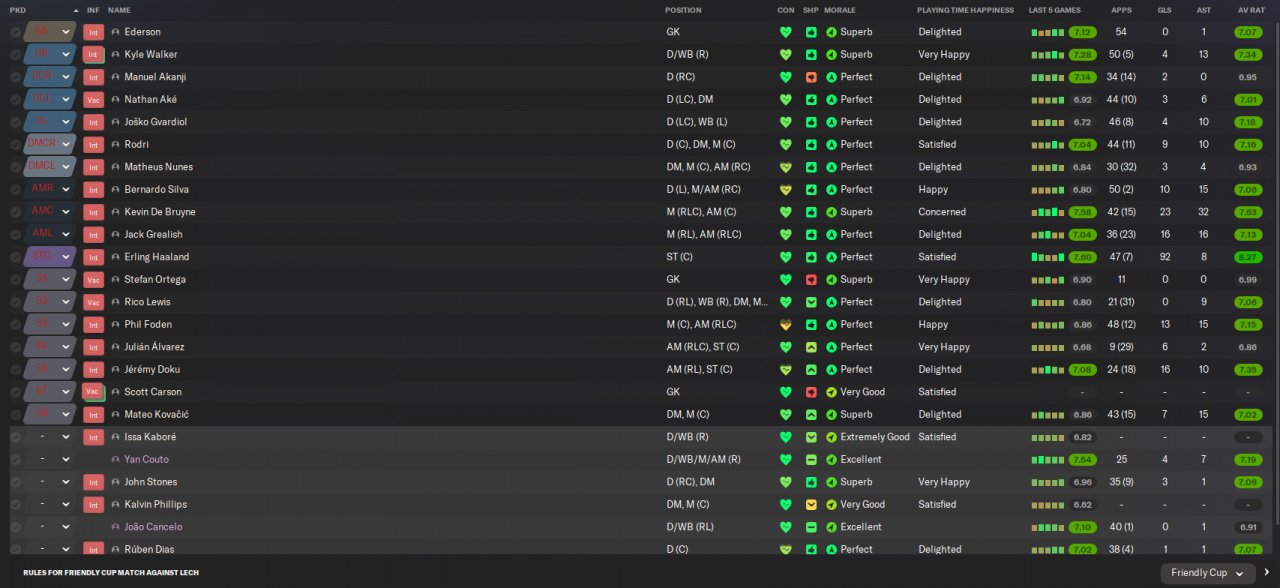Toggle selection check for Mateo Kovačić
The image size is (1280, 588).
click(15, 415)
